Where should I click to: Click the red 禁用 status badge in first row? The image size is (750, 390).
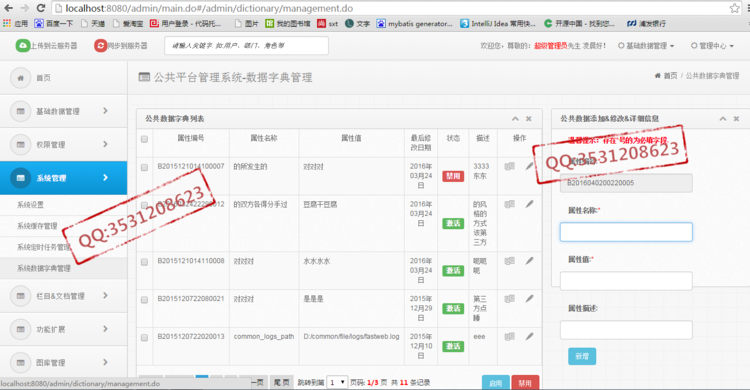click(x=453, y=176)
